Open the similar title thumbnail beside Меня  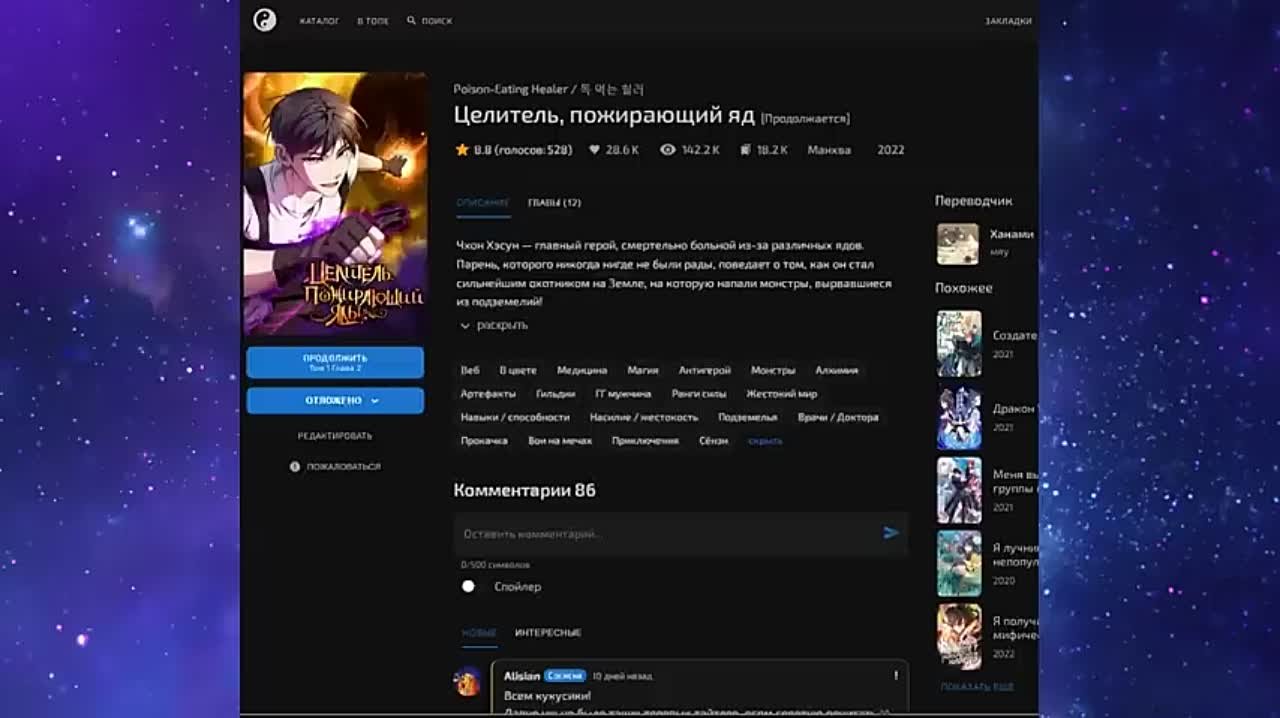click(959, 490)
